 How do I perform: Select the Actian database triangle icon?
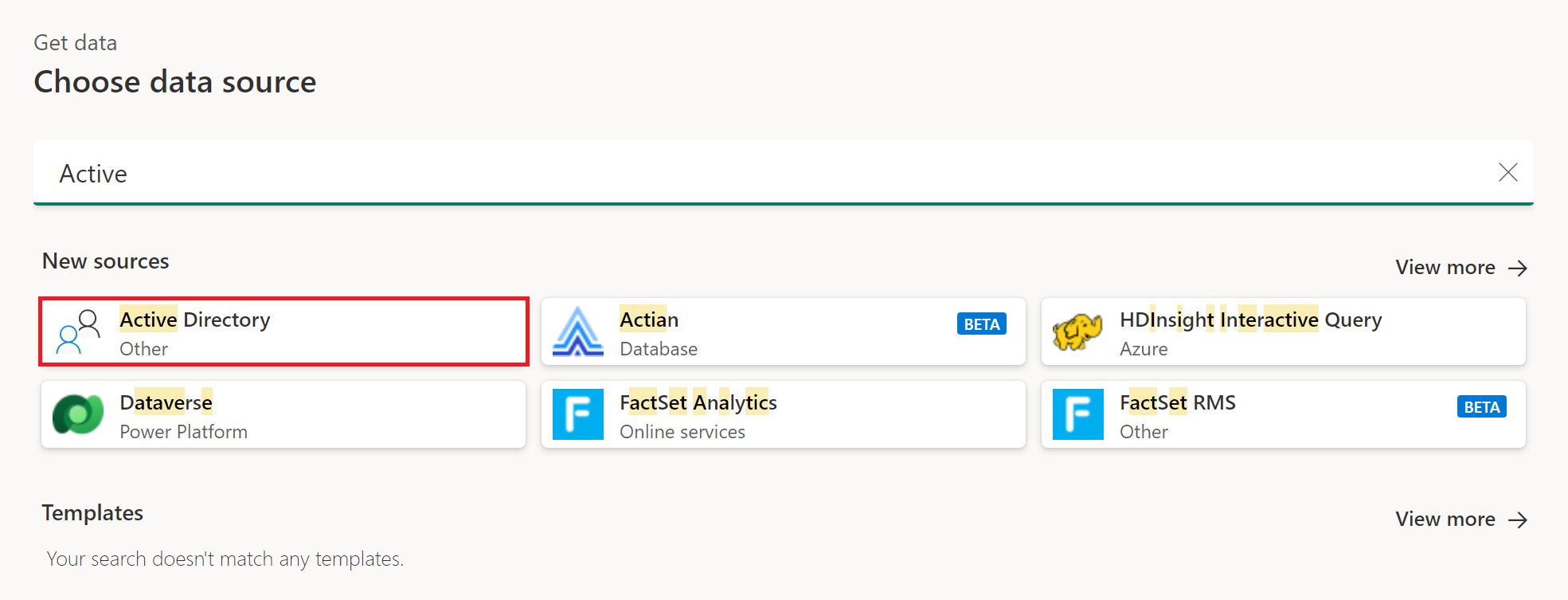tap(577, 331)
